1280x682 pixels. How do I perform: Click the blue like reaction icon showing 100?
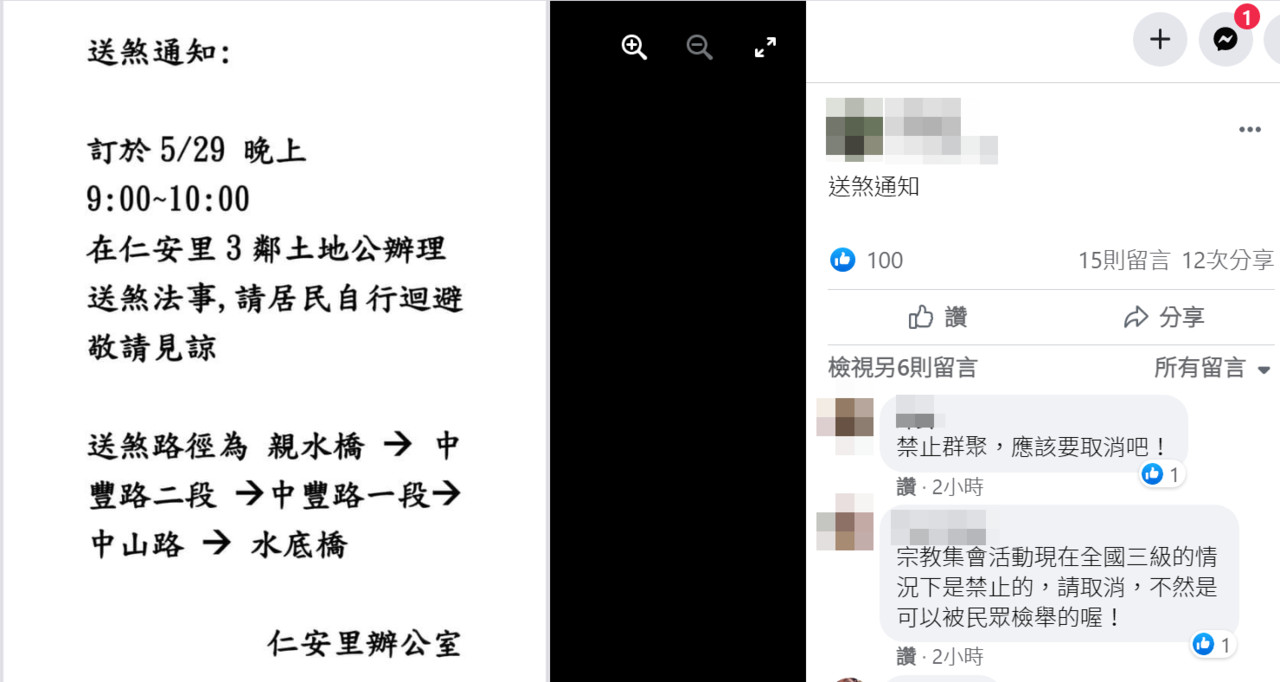(x=843, y=260)
